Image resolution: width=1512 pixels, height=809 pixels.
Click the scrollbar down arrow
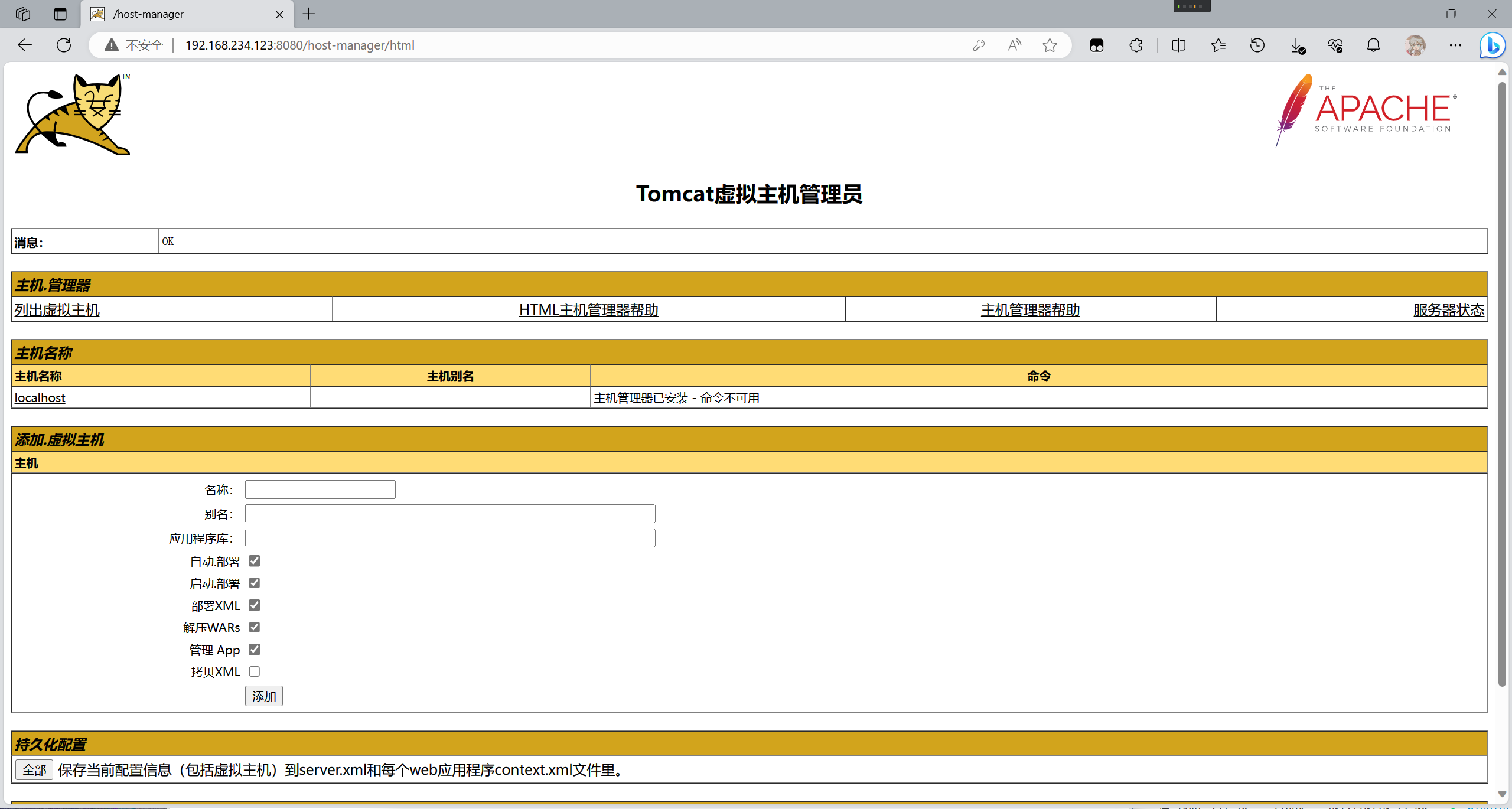(1502, 794)
